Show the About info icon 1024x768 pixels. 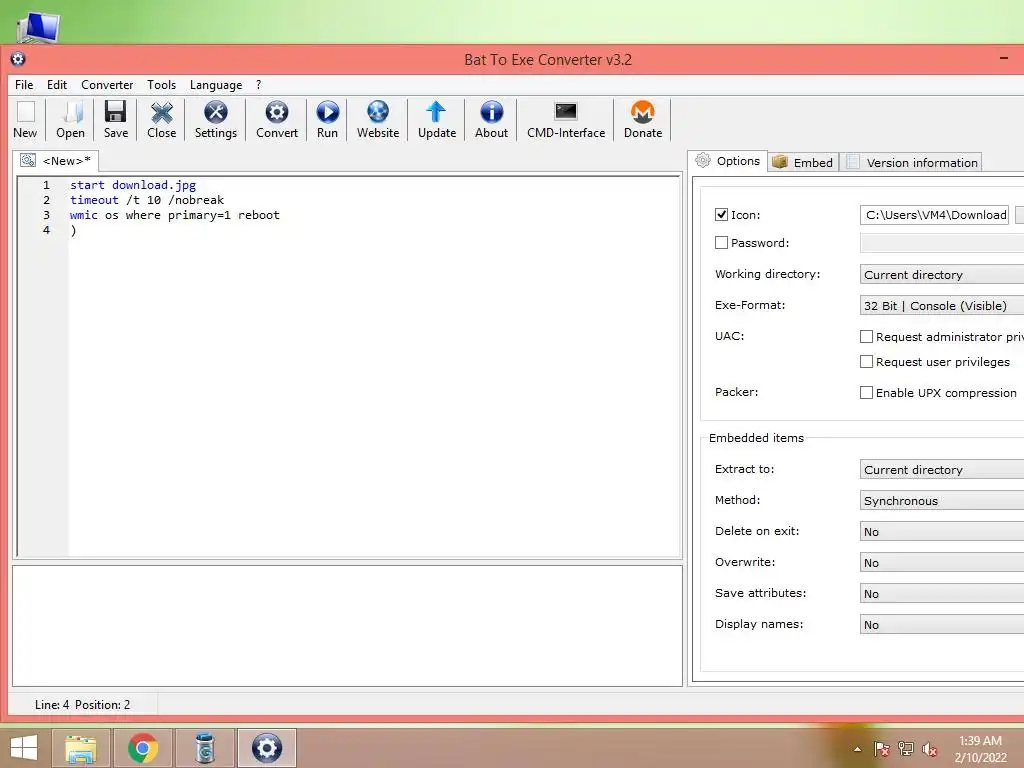tap(491, 120)
